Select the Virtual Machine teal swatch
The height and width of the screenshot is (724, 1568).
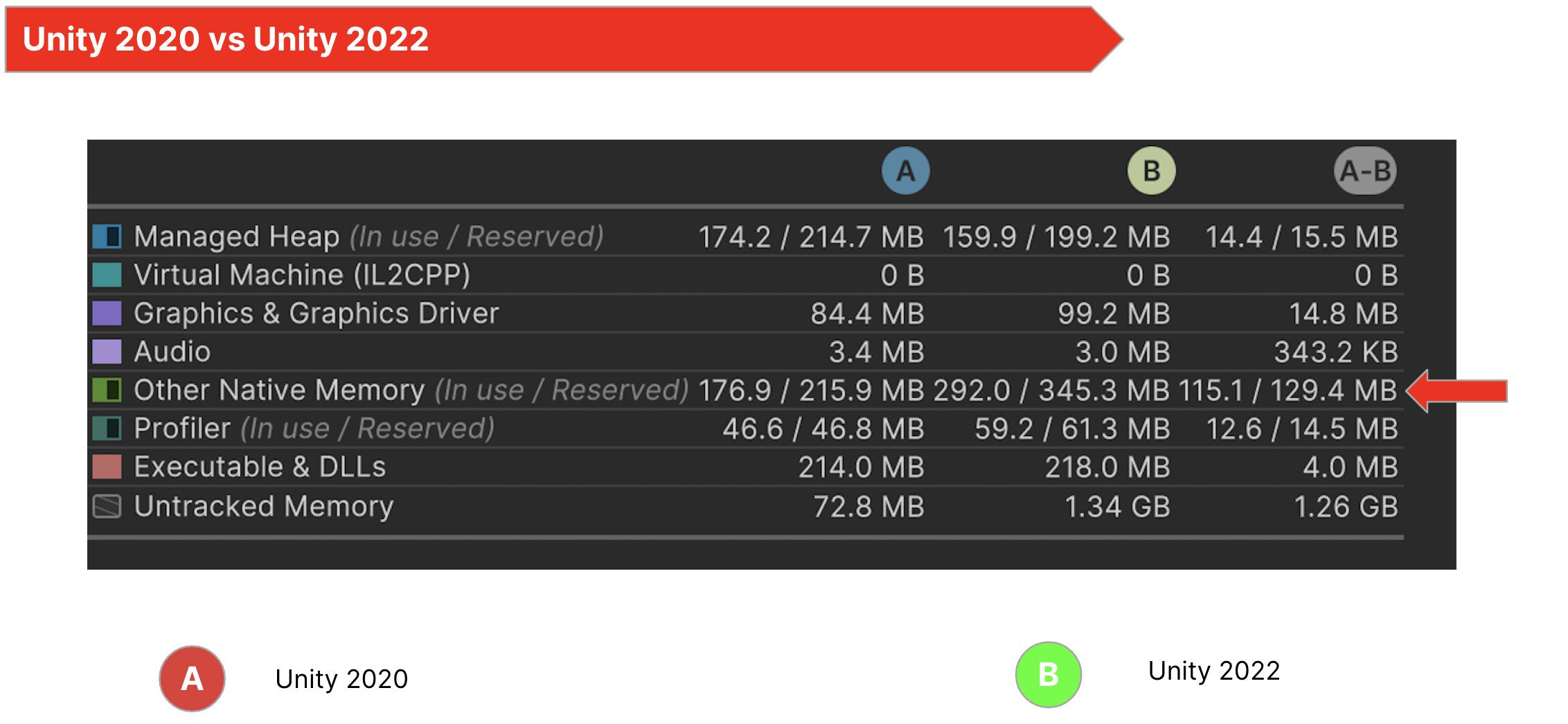[107, 275]
